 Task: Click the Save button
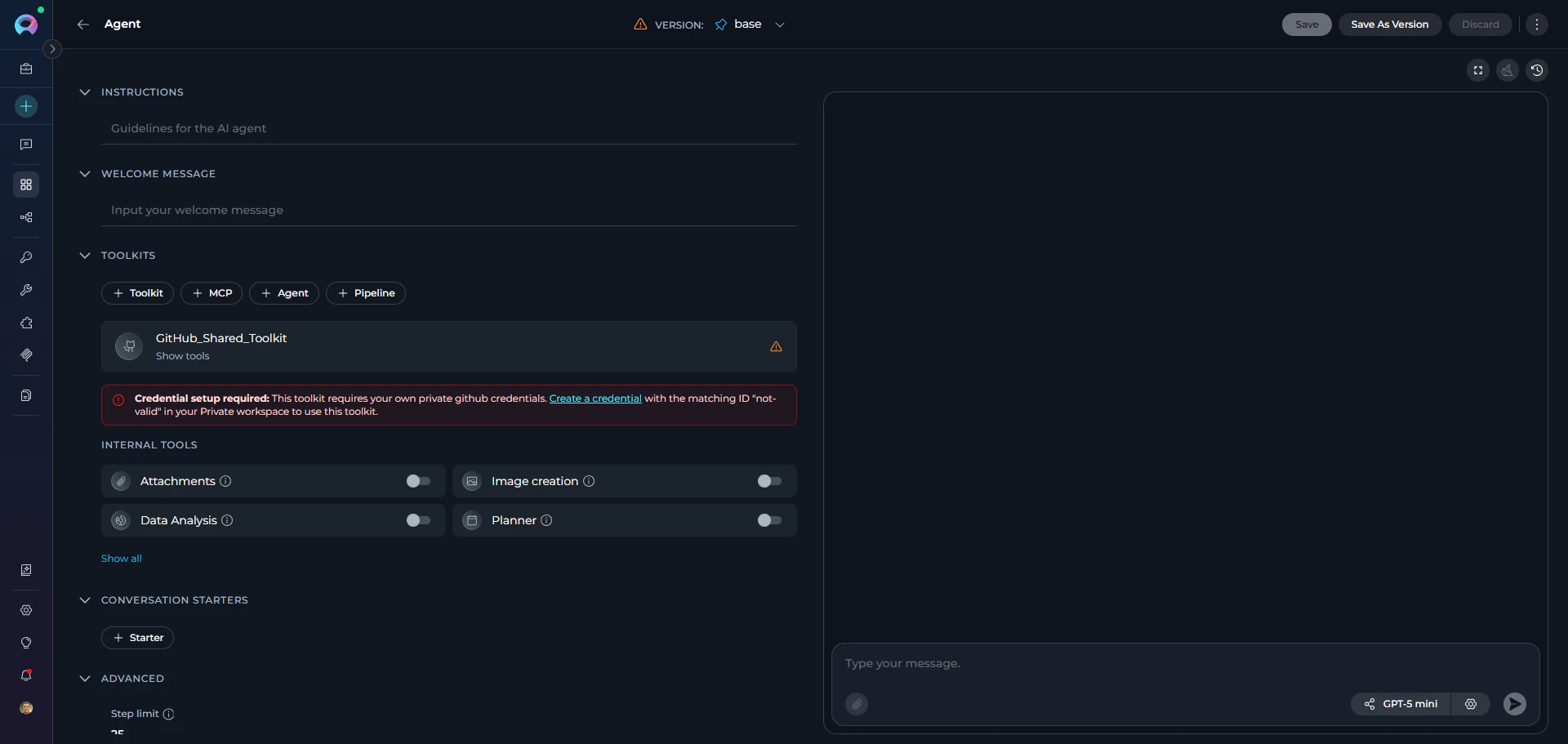click(x=1307, y=25)
